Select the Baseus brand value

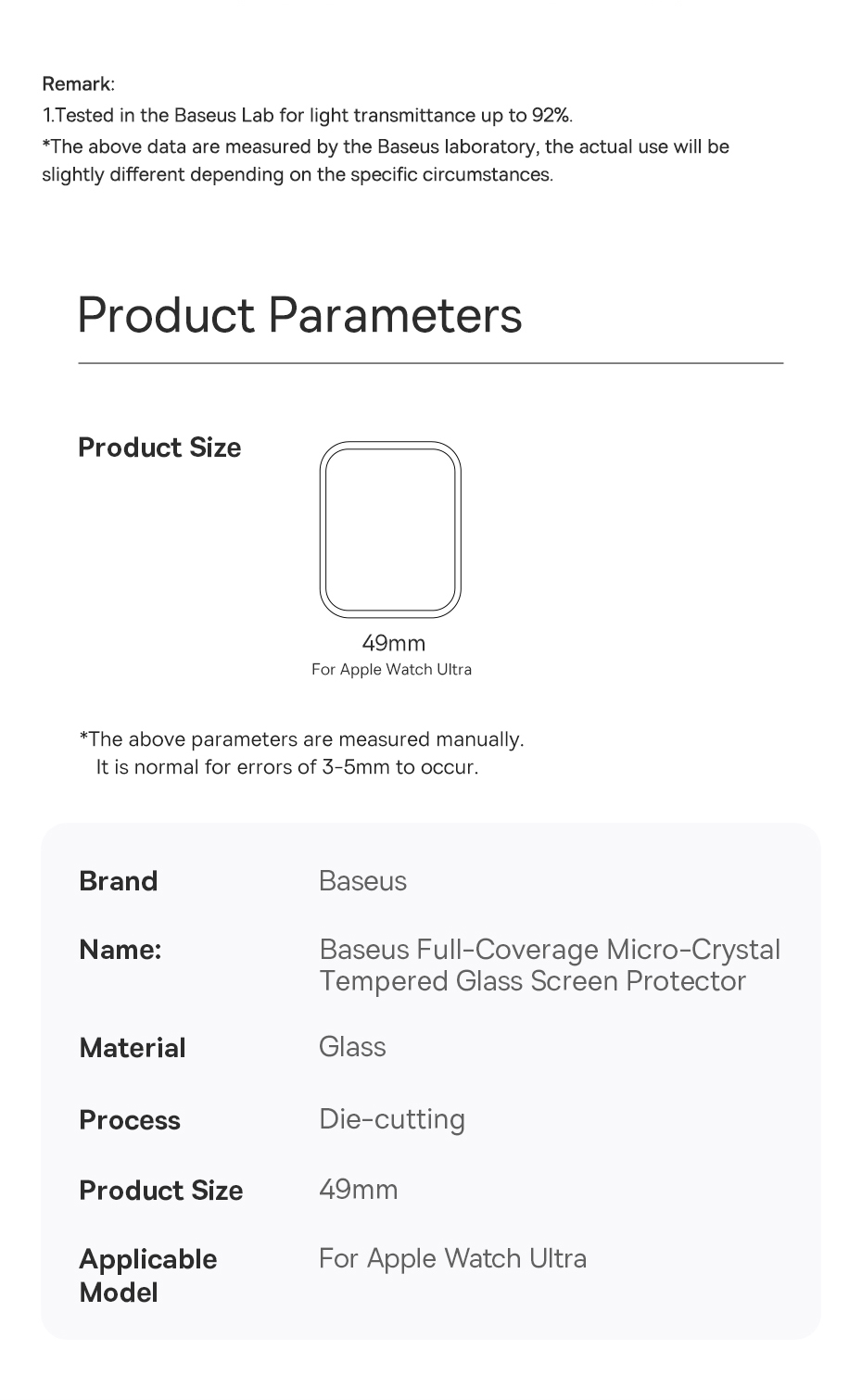[x=362, y=880]
